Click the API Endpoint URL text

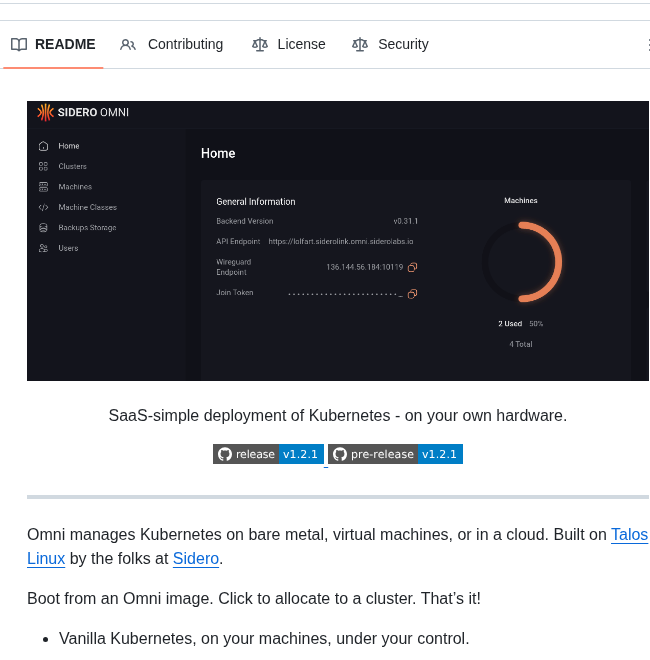[340, 241]
